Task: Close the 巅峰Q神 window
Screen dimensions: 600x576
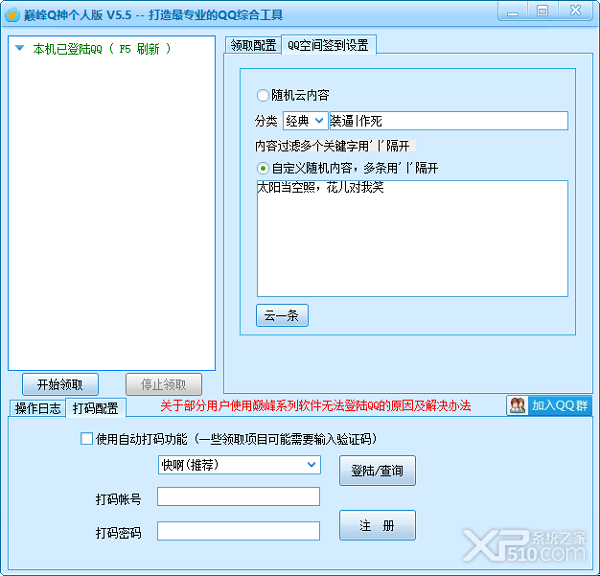Action: [x=575, y=11]
